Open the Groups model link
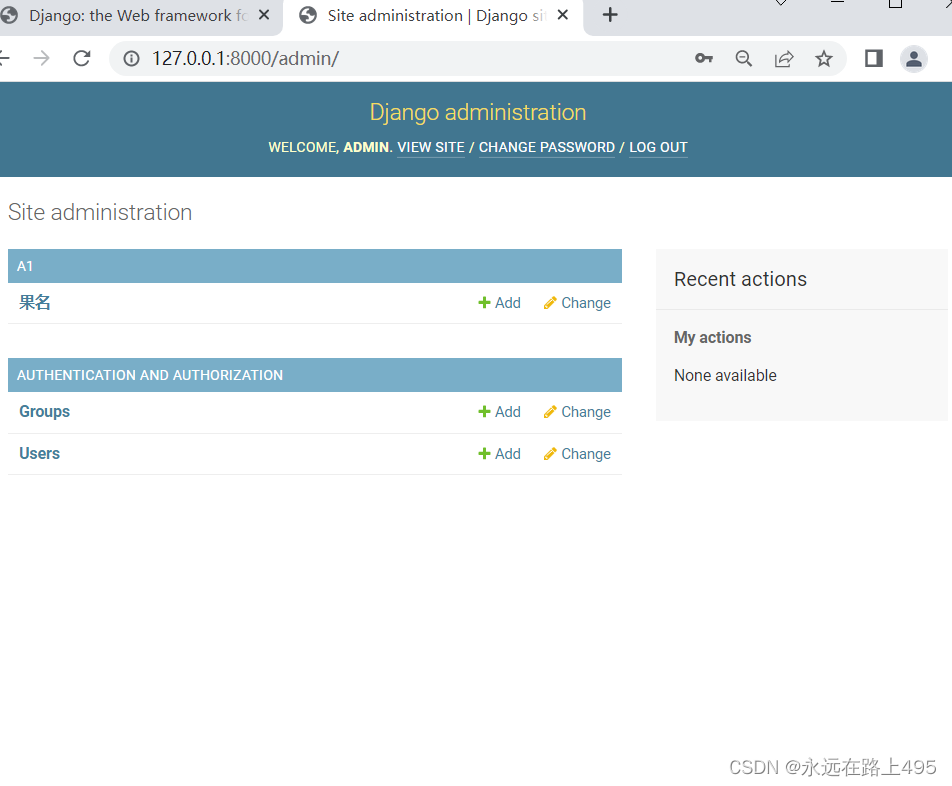952x786 pixels. 44,412
